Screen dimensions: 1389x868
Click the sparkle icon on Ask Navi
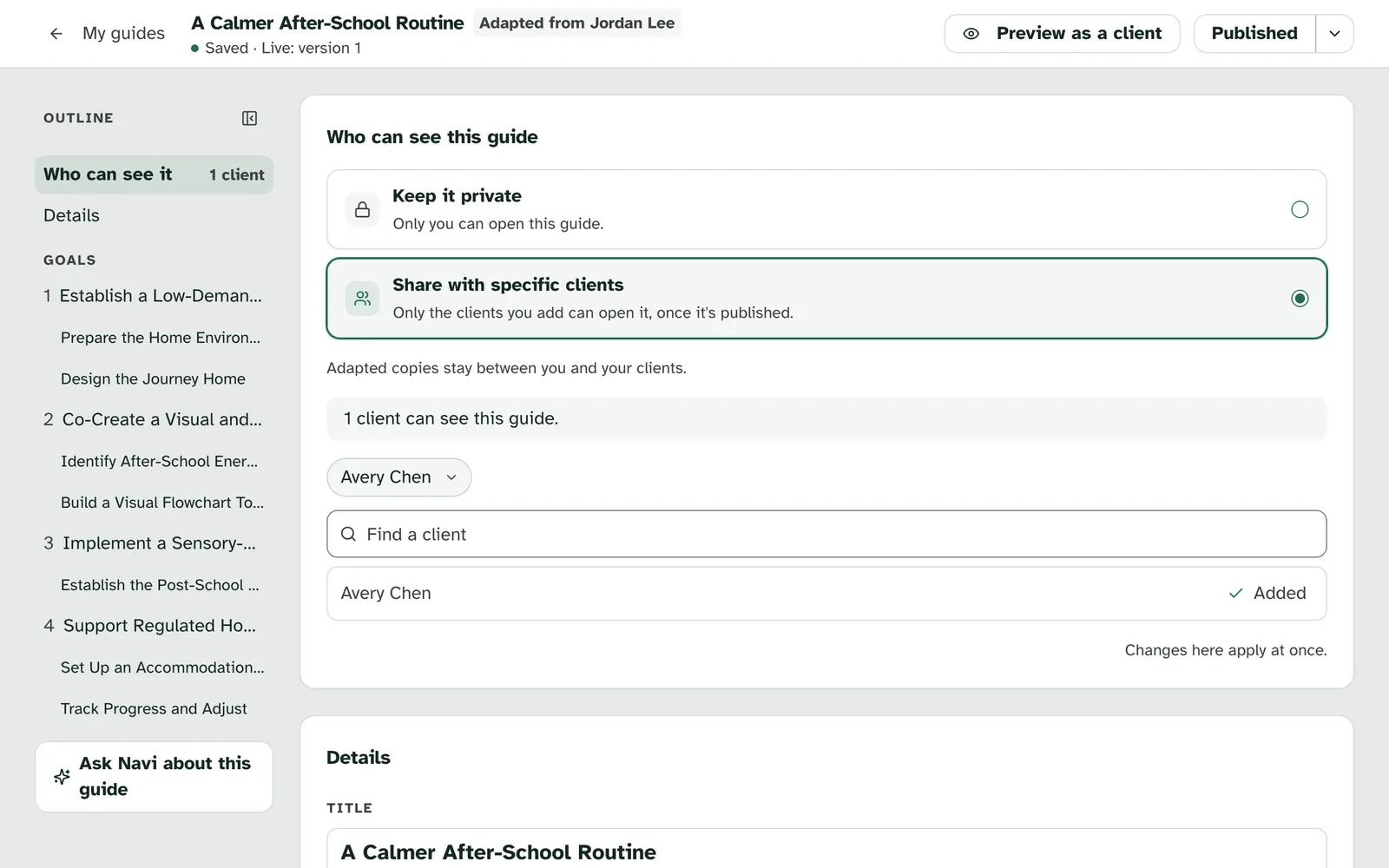click(x=62, y=777)
